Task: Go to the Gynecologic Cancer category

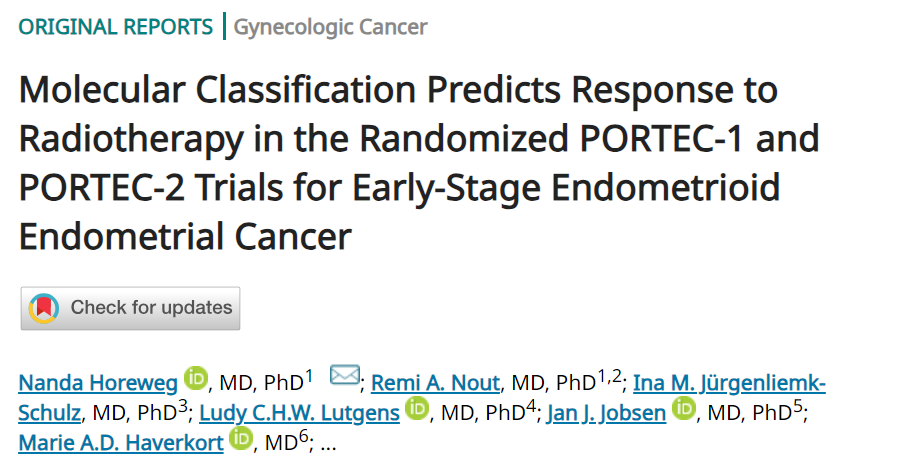Action: pos(330,27)
